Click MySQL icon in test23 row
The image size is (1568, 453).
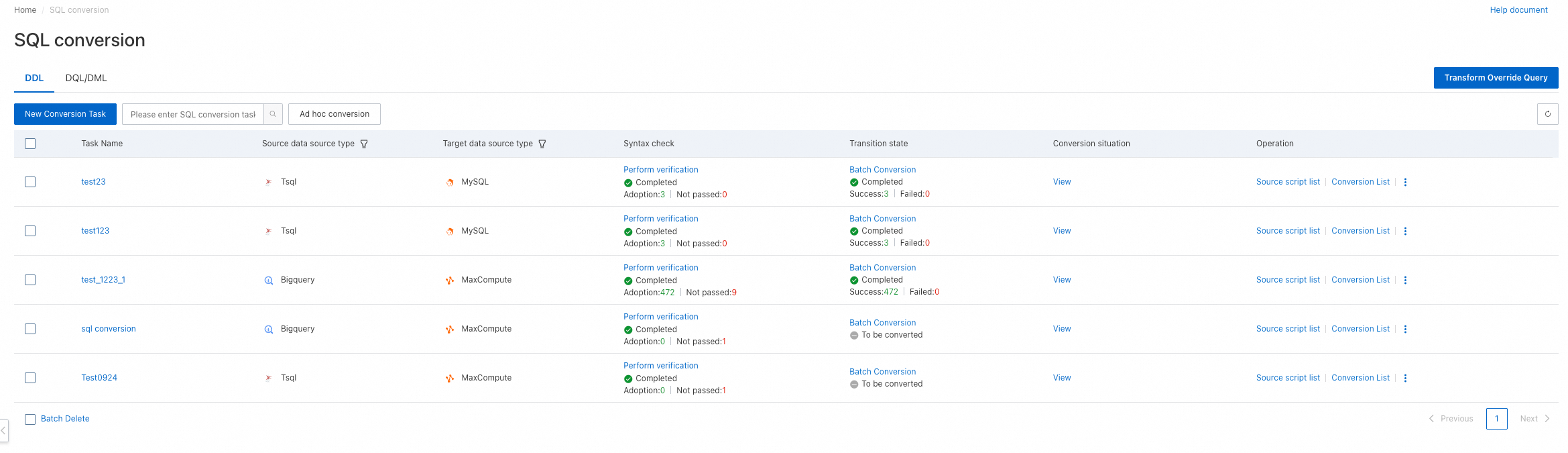click(x=450, y=182)
